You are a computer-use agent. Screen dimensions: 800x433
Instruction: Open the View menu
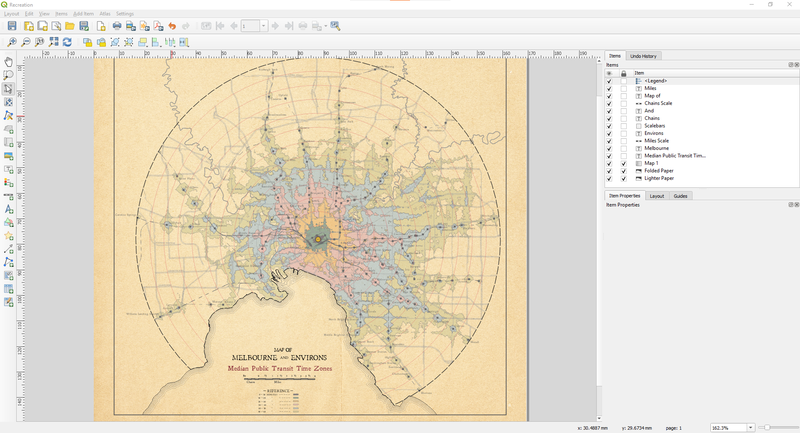coord(44,14)
